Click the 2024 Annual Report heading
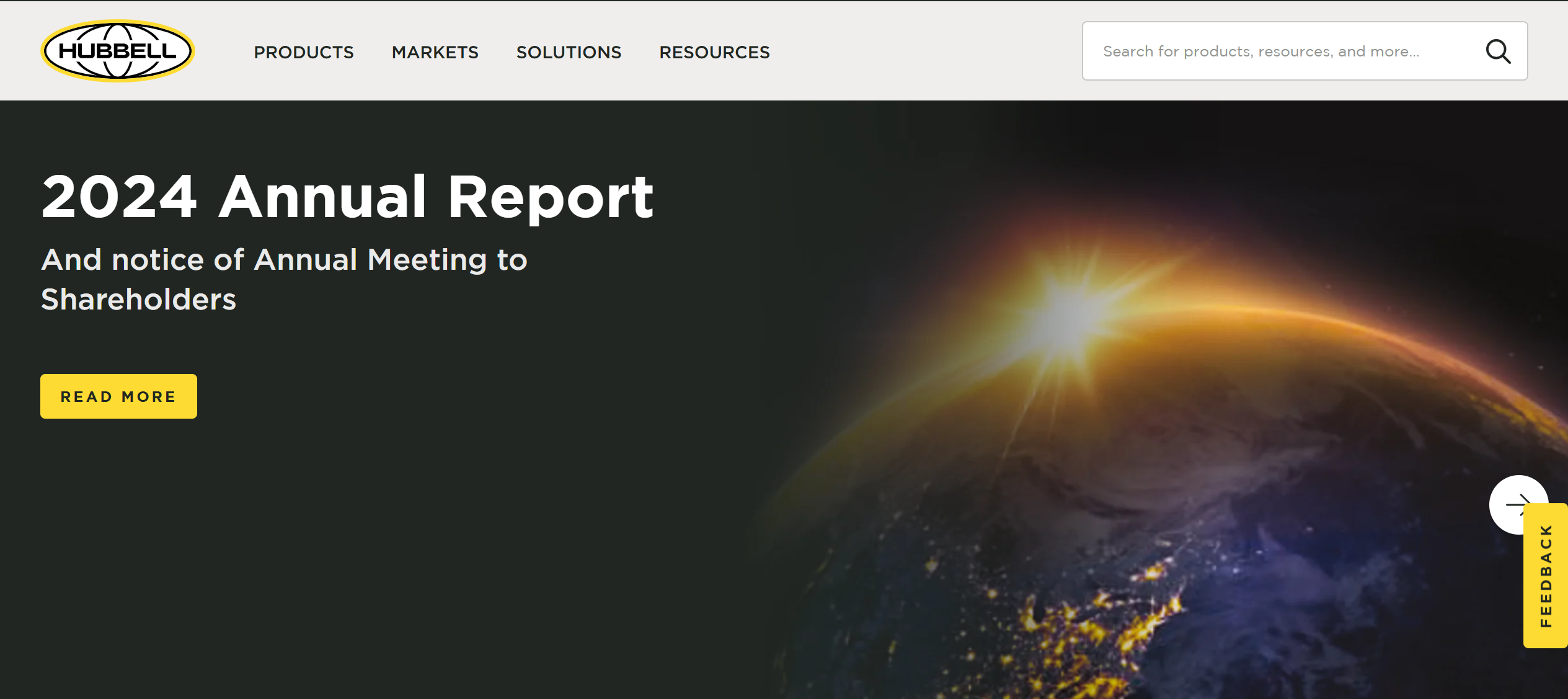Viewport: 1568px width, 699px height. (x=347, y=197)
